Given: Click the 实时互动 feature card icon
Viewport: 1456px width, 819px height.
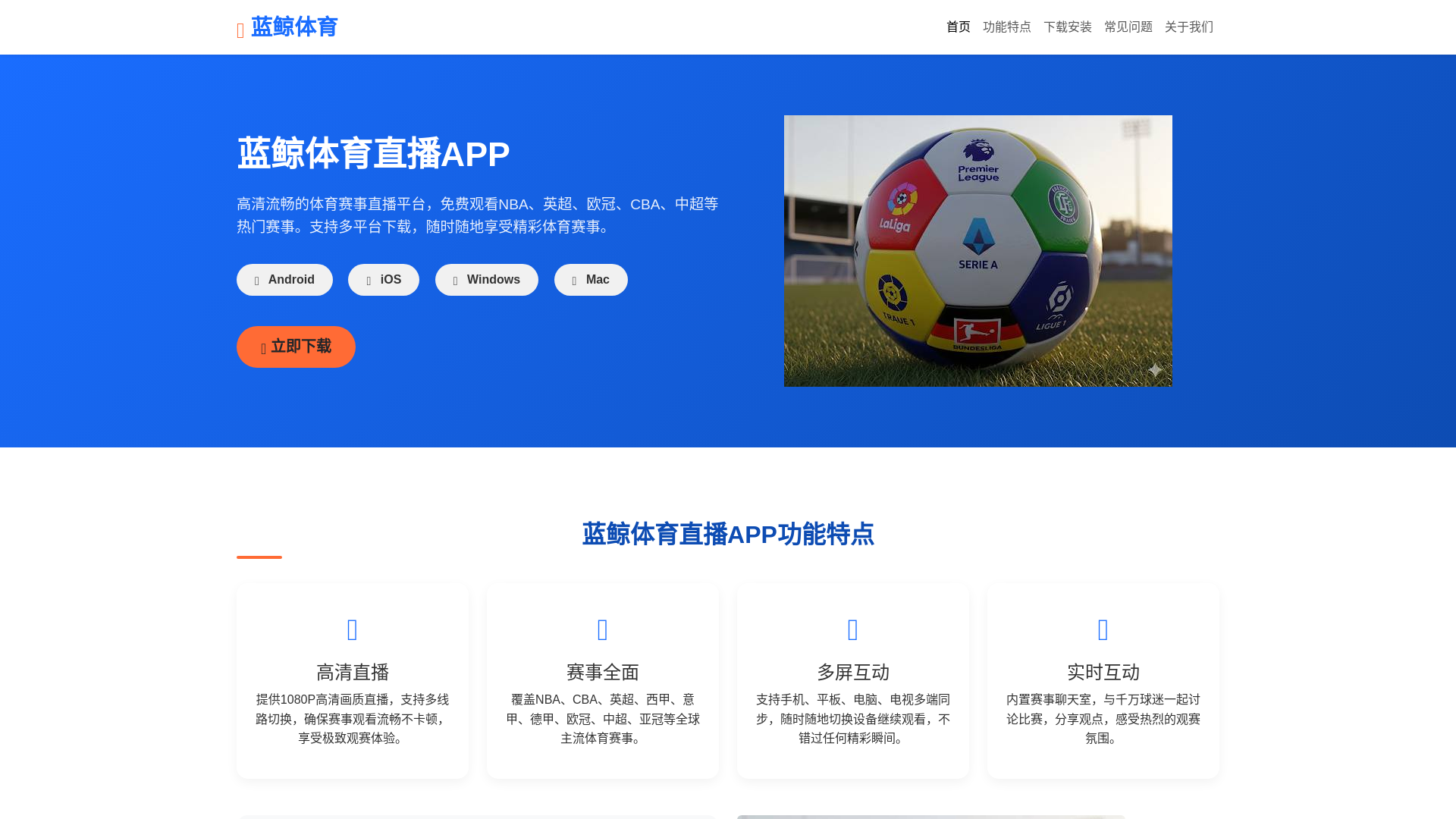Looking at the screenshot, I should [1103, 629].
